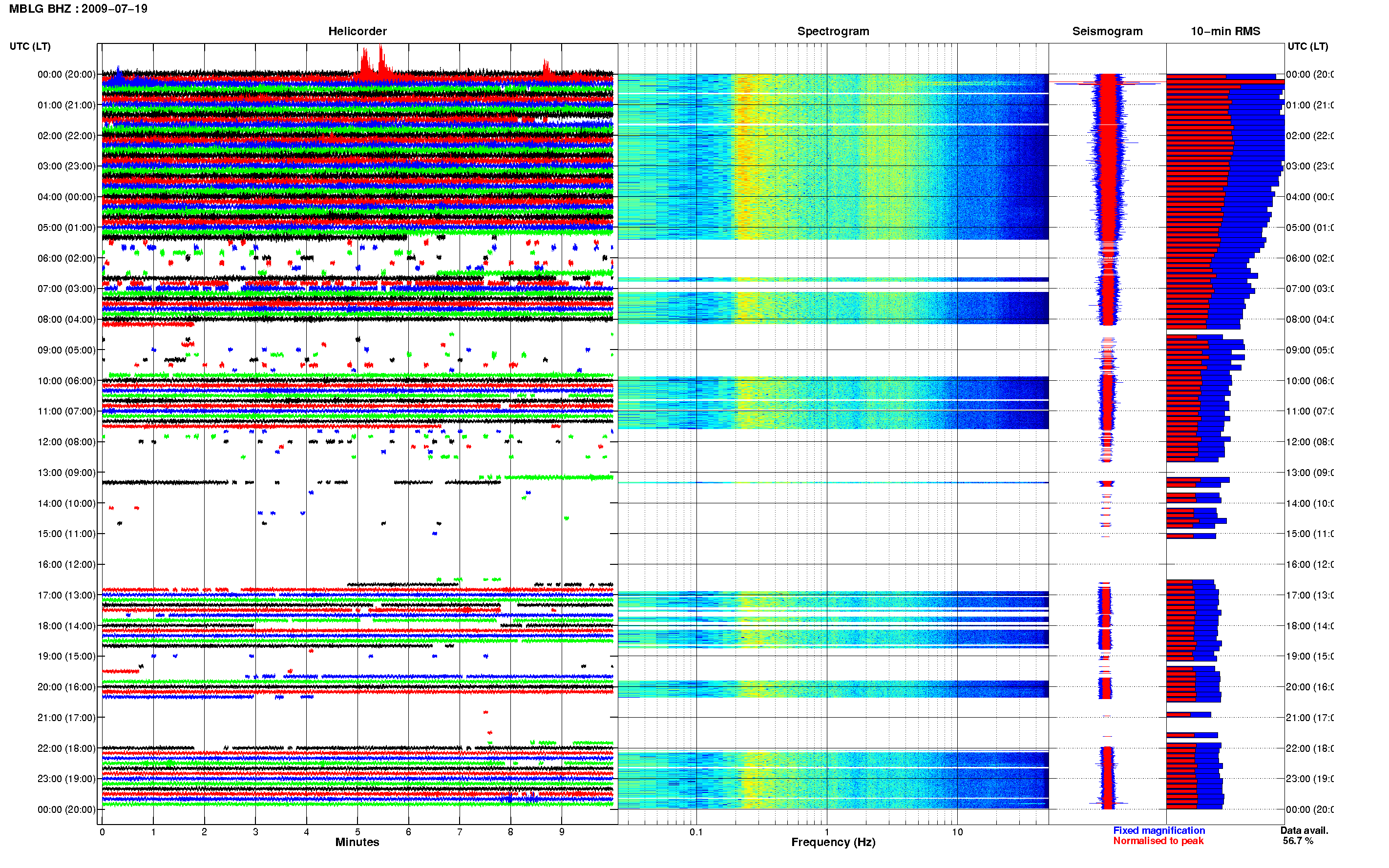Screen dimensions: 1389x868
Task: Click the left '23:00 (19:00)' time label
Action: 66,779
